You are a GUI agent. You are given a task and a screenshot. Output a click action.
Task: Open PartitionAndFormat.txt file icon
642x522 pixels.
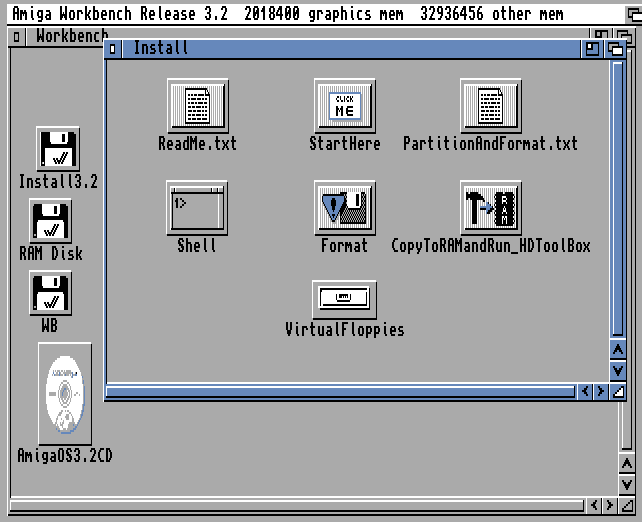[490, 106]
